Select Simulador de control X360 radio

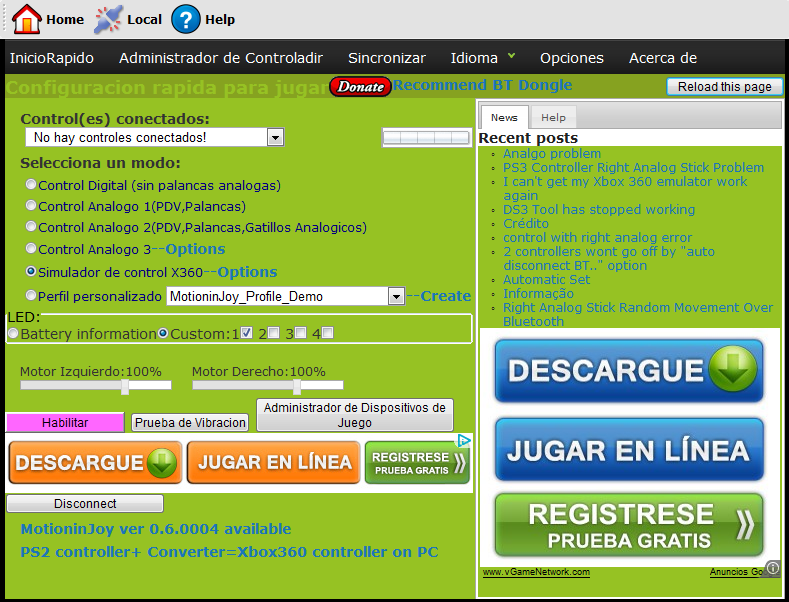[31, 271]
